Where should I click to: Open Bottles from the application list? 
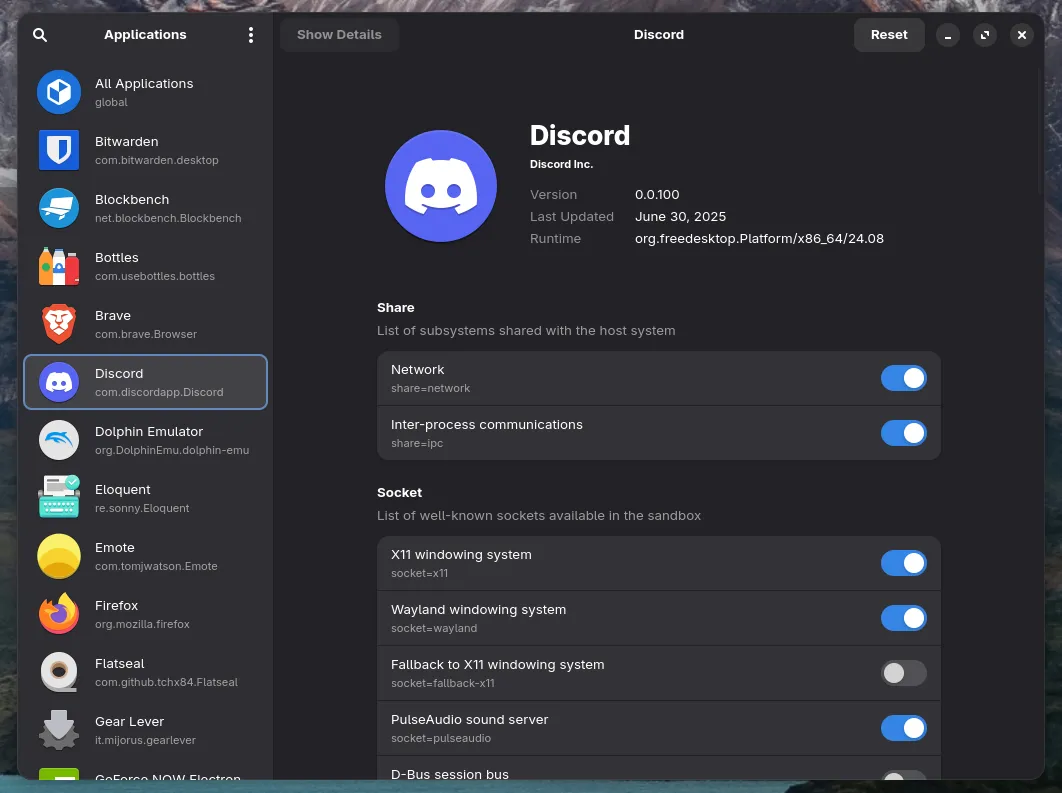coord(145,266)
